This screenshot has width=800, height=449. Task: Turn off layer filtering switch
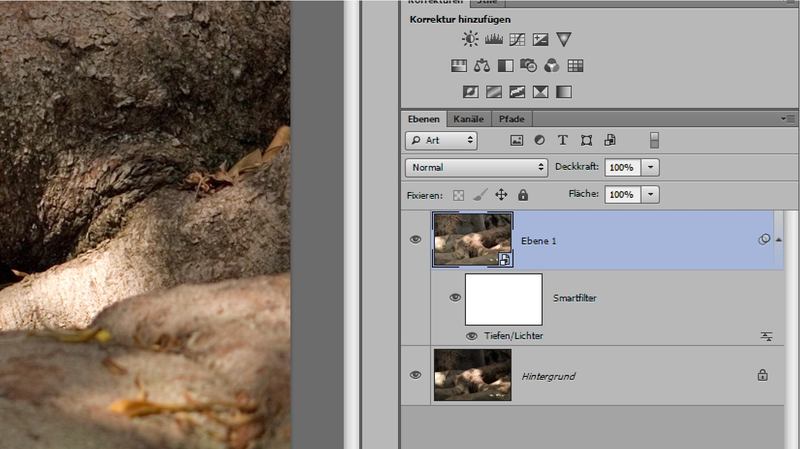[655, 140]
